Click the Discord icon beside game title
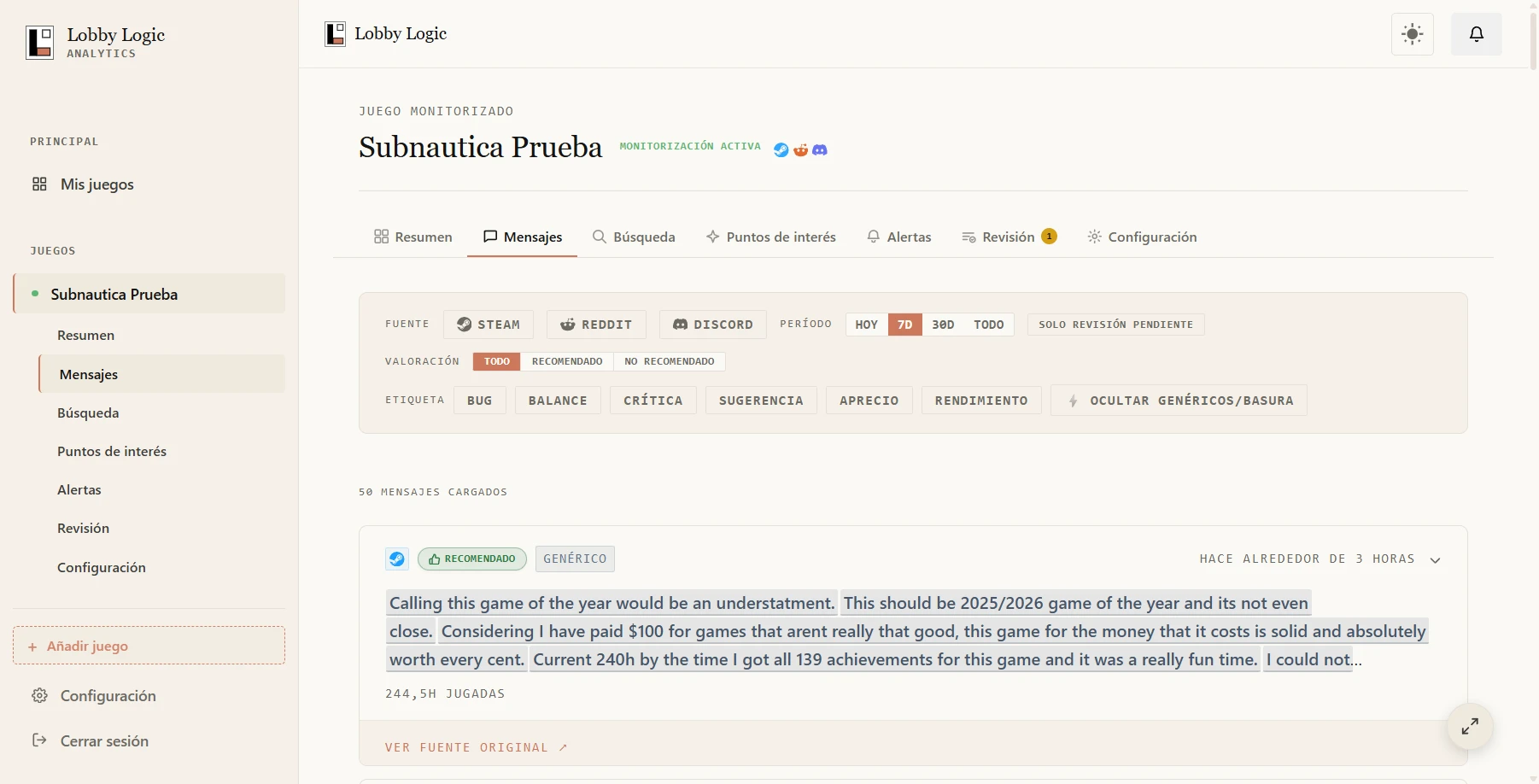 pos(820,149)
